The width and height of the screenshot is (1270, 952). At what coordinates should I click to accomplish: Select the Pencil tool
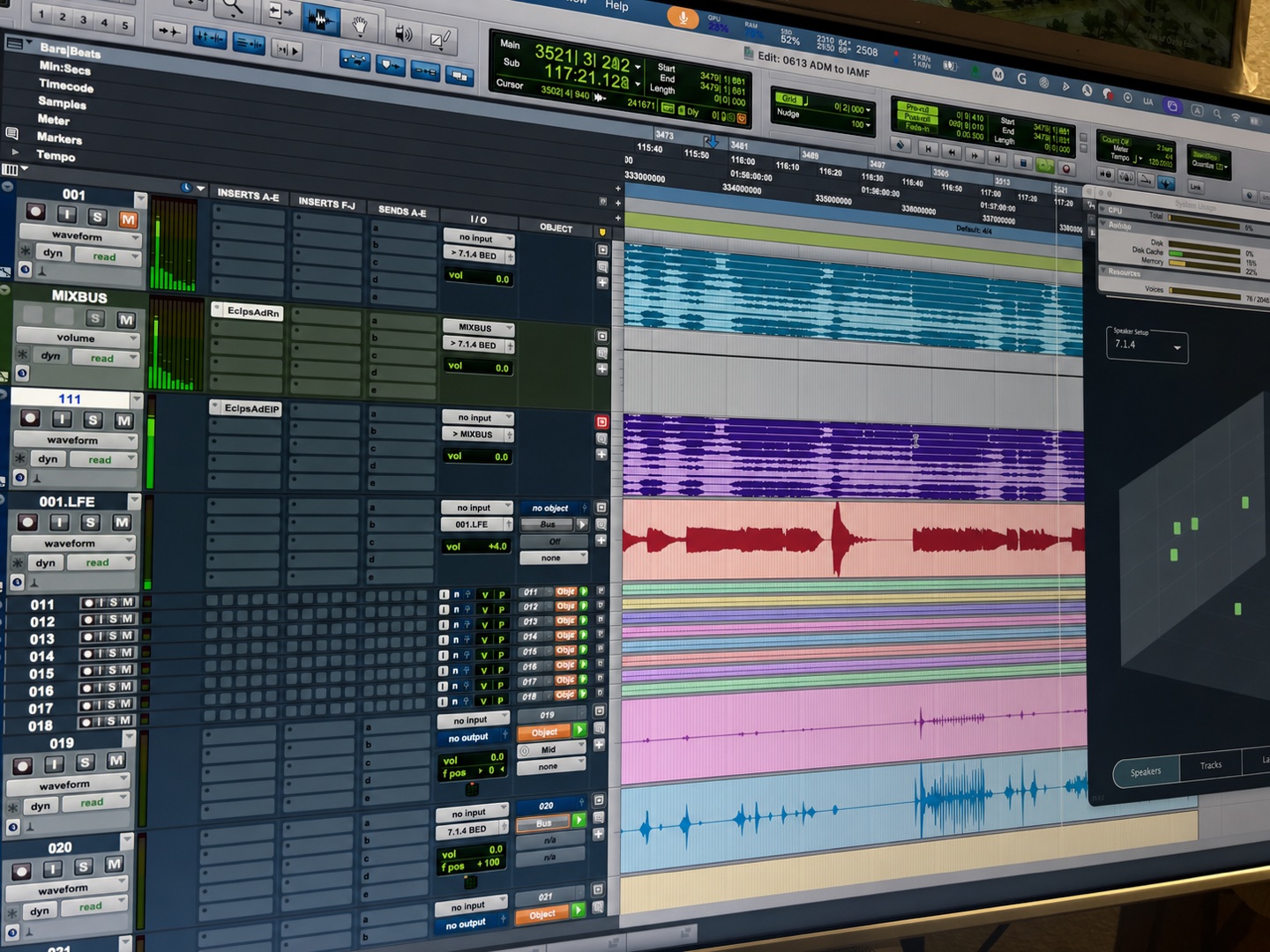440,38
